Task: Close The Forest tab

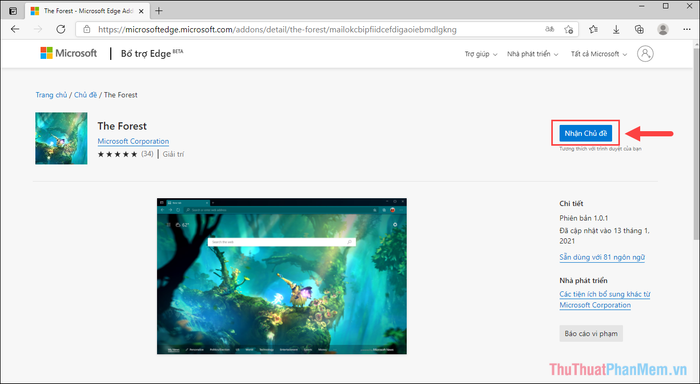Action: tap(142, 11)
